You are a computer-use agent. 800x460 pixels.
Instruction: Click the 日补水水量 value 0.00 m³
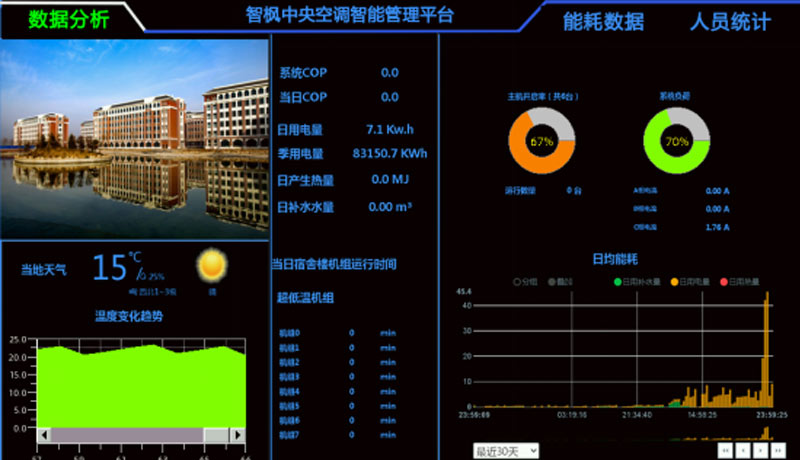coord(390,207)
